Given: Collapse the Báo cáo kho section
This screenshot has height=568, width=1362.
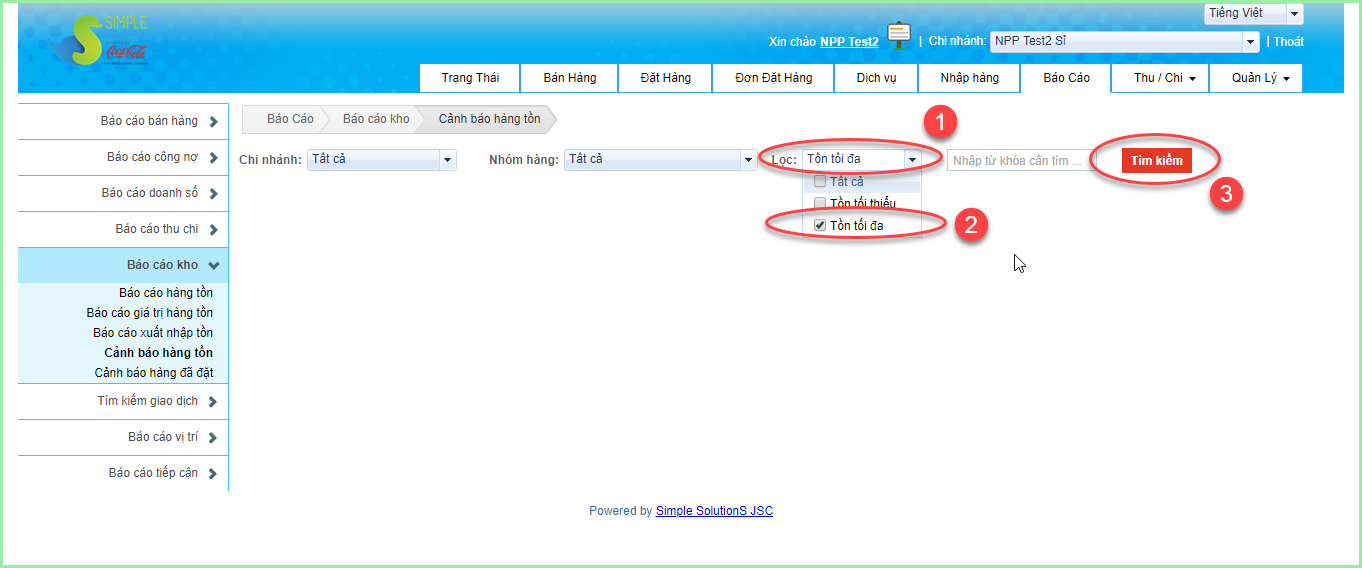Looking at the screenshot, I should [213, 266].
